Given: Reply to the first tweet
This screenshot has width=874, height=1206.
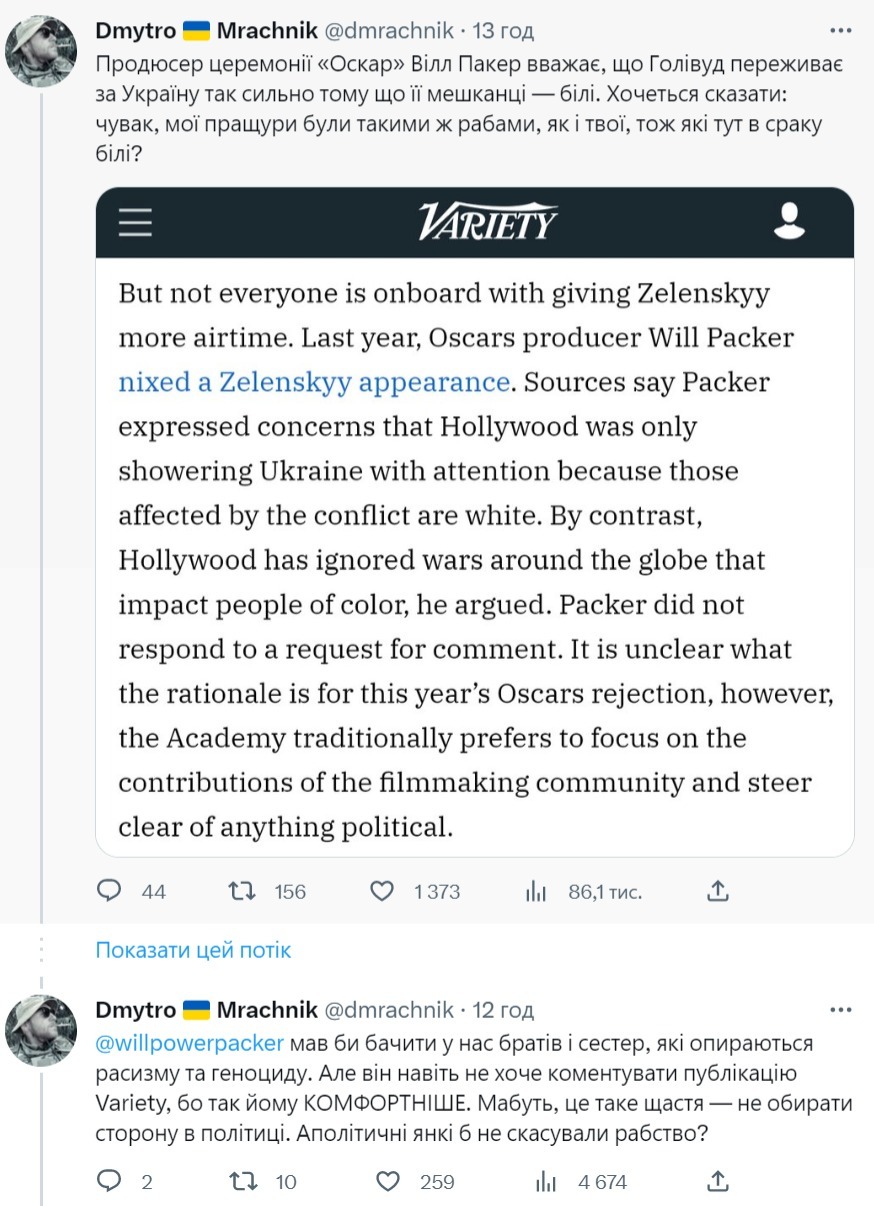Looking at the screenshot, I should 109,891.
